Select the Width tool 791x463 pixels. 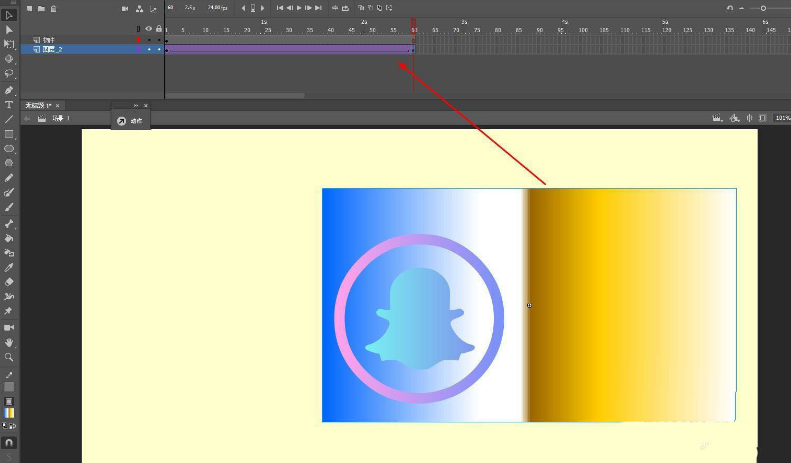pyautogui.click(x=9, y=297)
